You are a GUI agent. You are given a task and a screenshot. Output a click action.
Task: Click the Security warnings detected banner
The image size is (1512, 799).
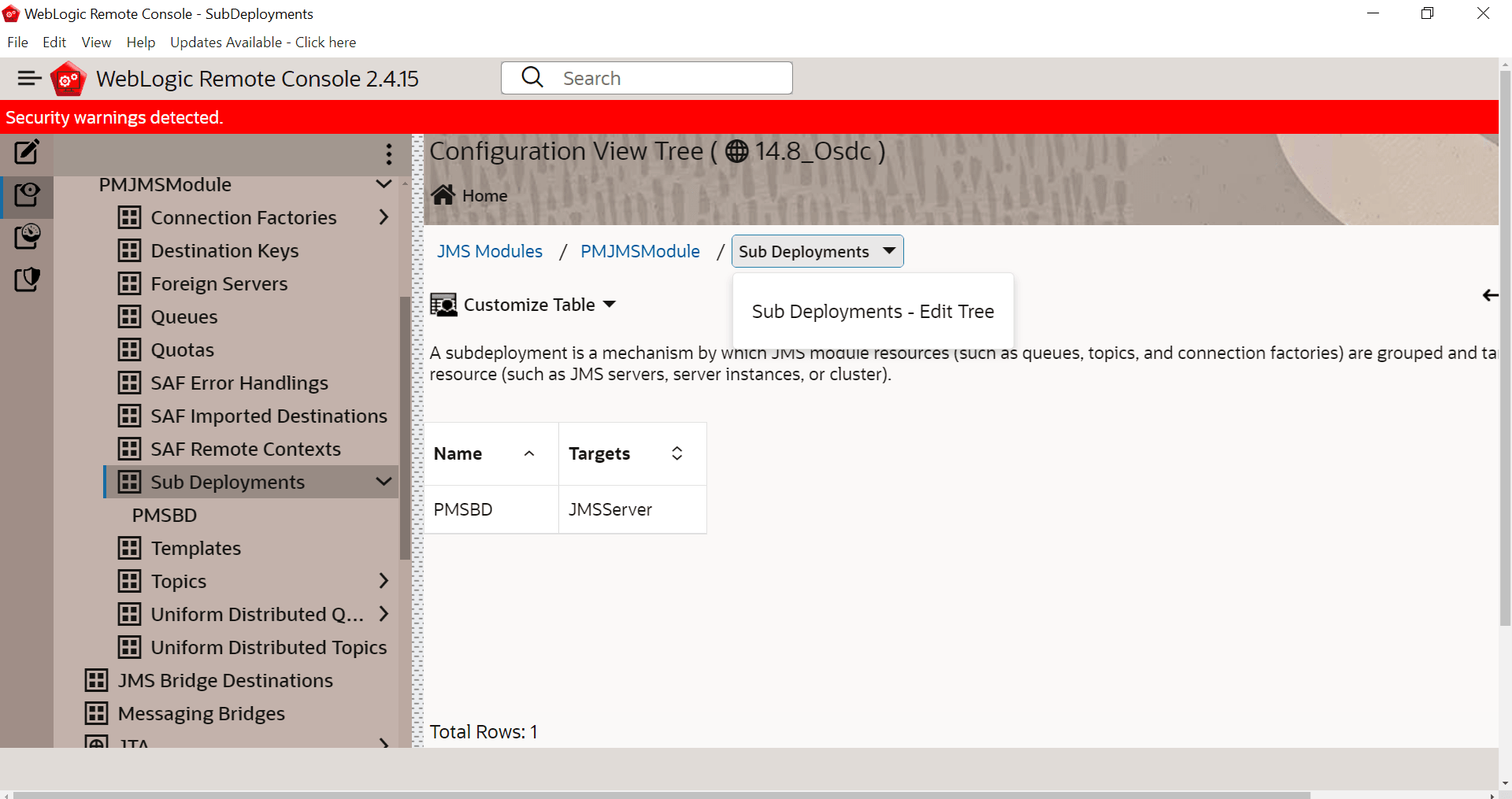pyautogui.click(x=749, y=117)
